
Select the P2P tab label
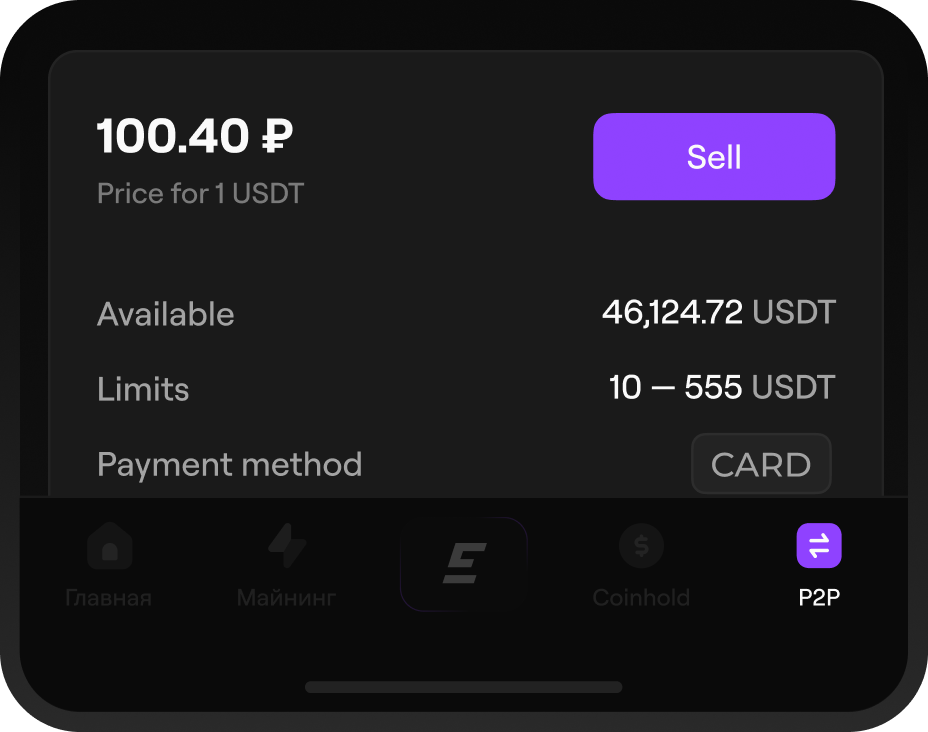click(819, 598)
